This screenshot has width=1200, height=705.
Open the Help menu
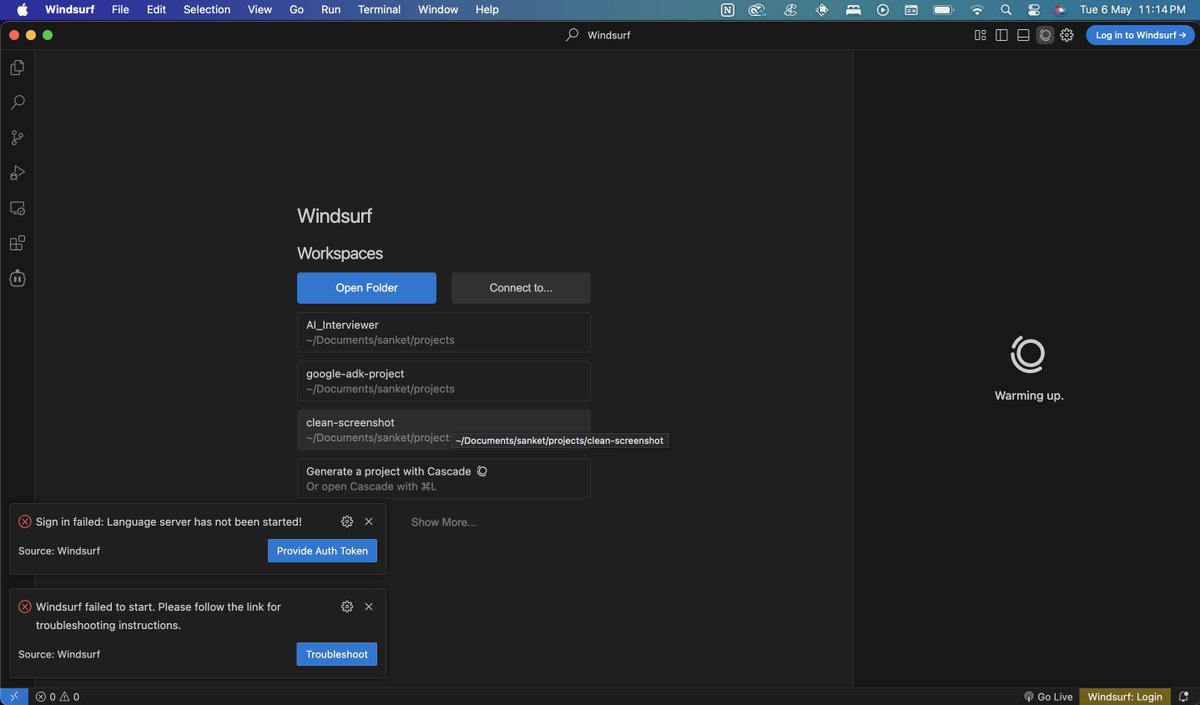(487, 10)
